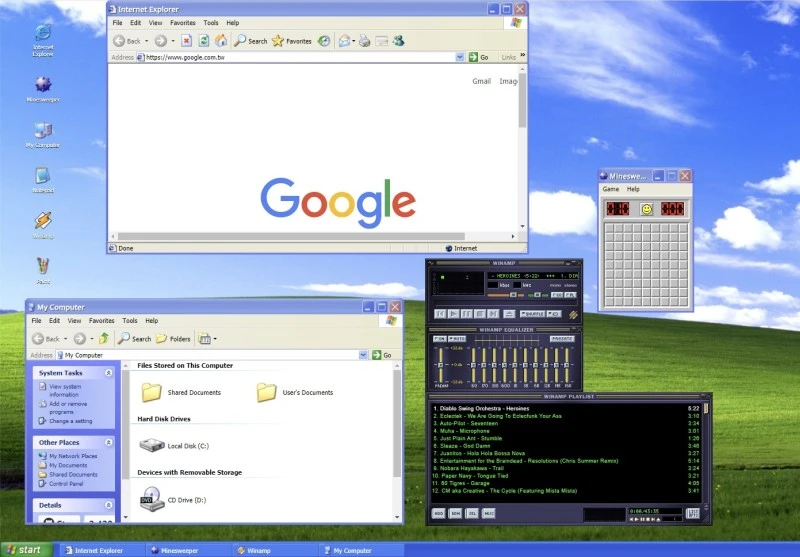Click the Messenger icon in Internet Explorer toolbar
Image resolution: width=800 pixels, height=557 pixels.
pyautogui.click(x=398, y=41)
